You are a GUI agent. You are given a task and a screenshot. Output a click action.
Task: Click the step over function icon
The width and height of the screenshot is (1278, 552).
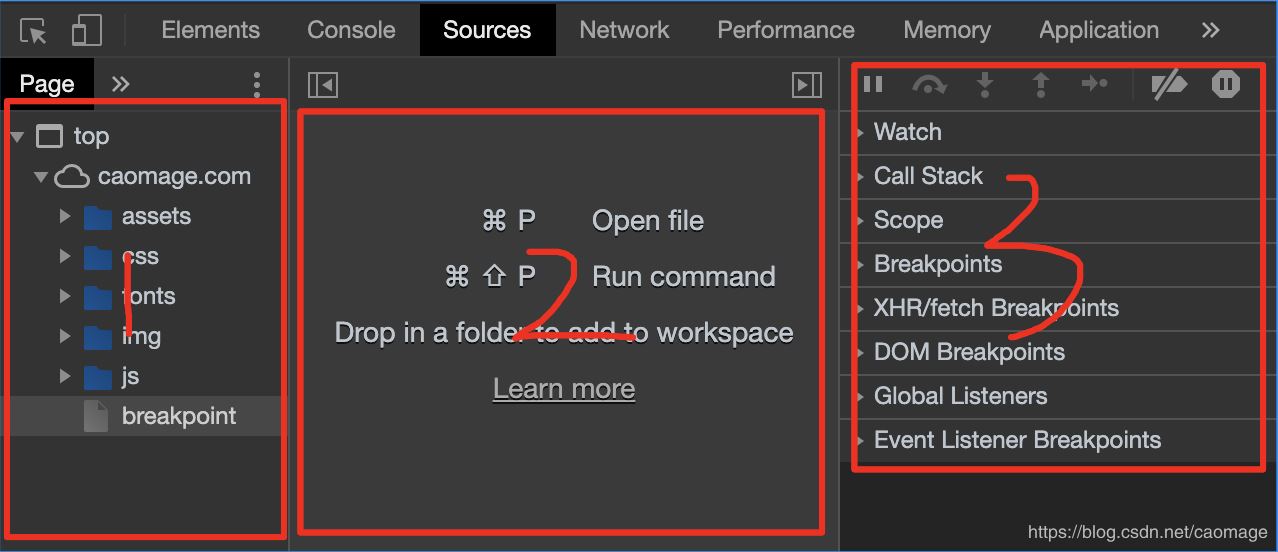click(x=929, y=85)
